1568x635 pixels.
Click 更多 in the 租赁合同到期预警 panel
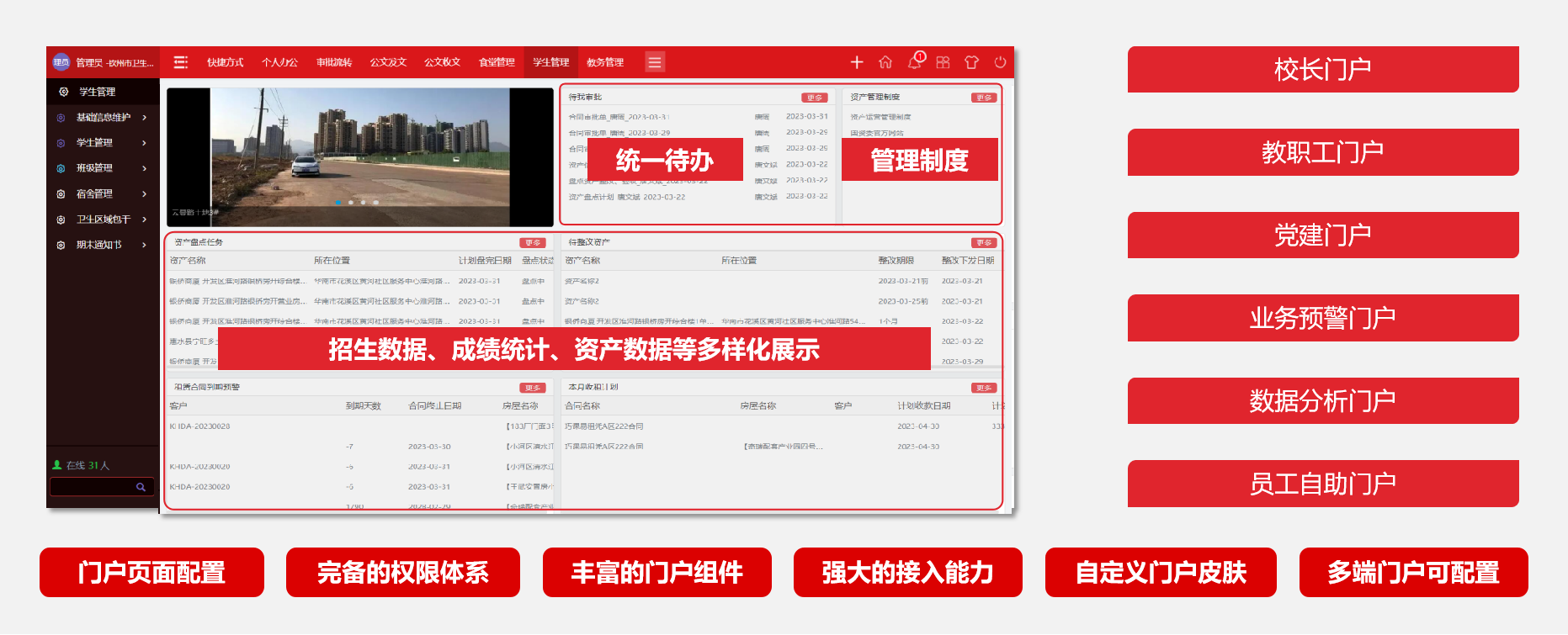click(533, 388)
